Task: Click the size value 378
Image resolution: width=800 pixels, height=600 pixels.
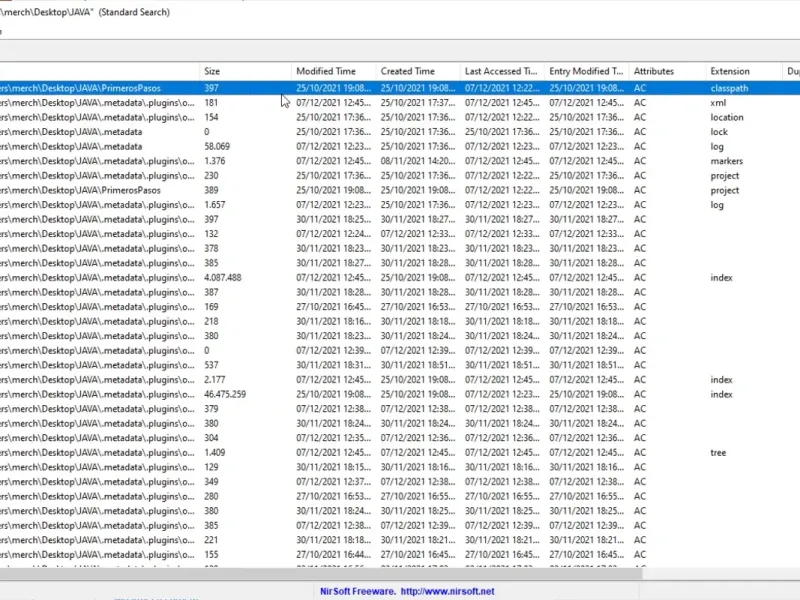Action: (x=211, y=248)
